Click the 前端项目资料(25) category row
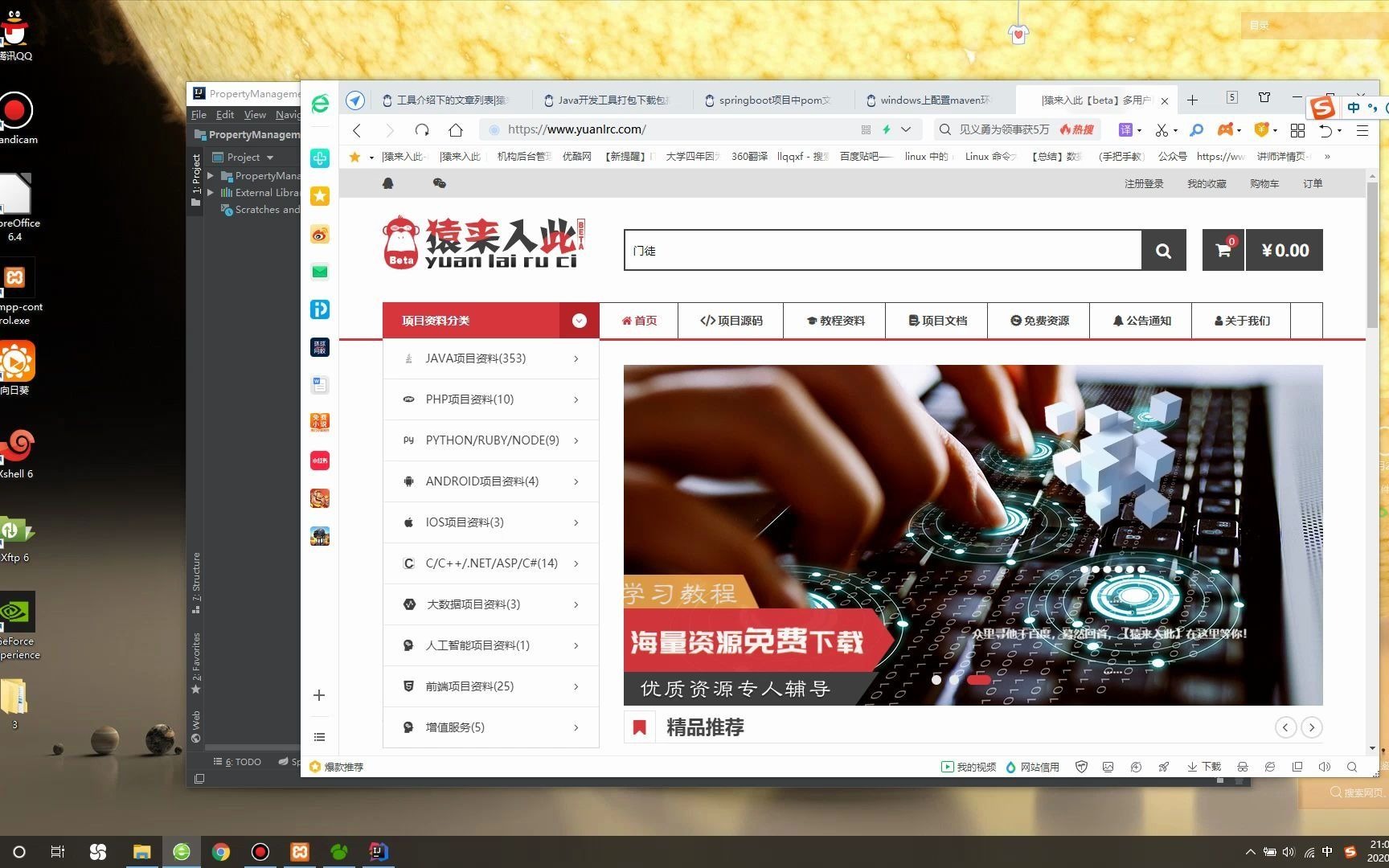Viewport: 1389px width, 868px height. [x=491, y=686]
